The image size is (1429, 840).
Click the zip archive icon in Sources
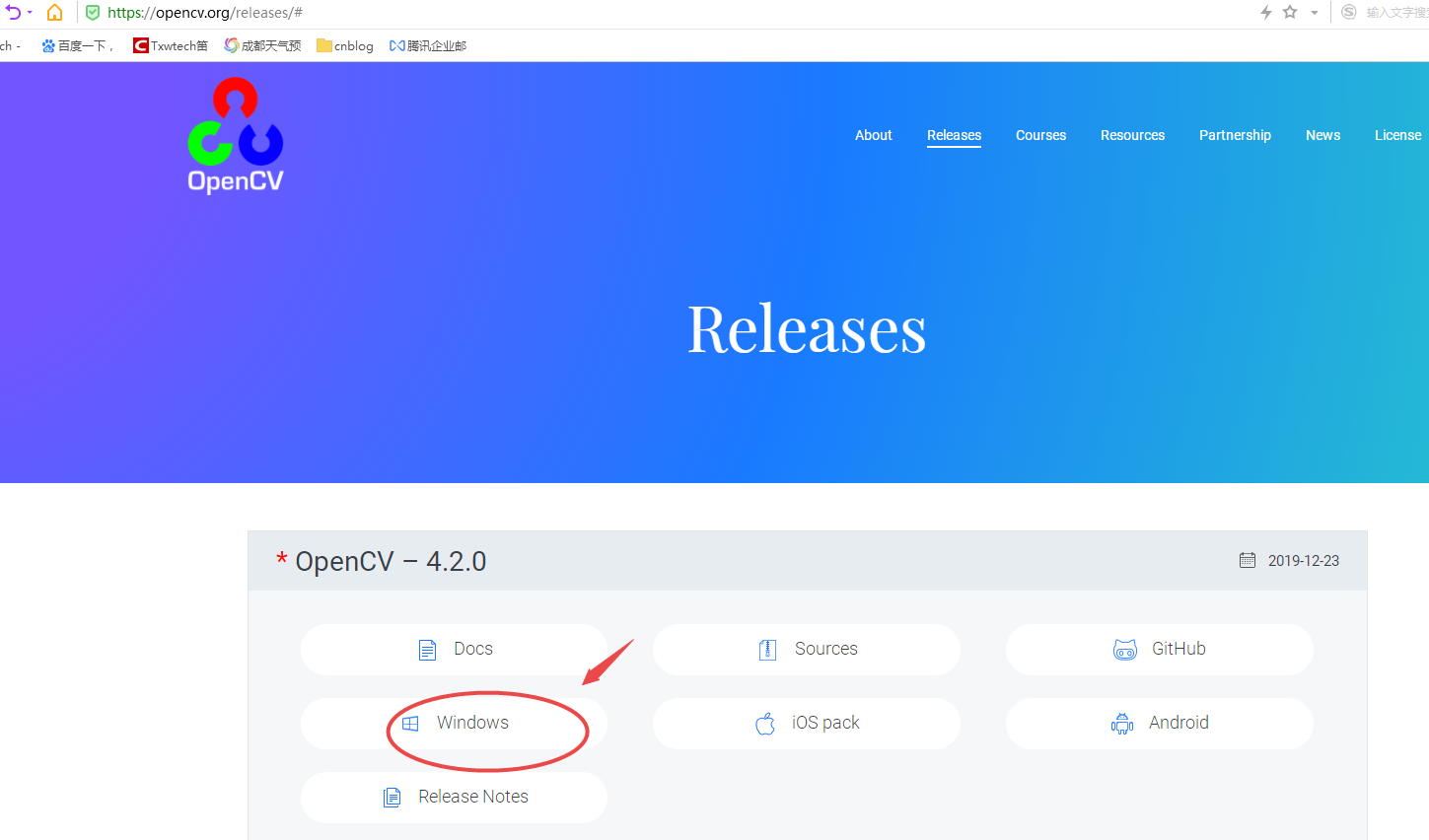coord(768,650)
